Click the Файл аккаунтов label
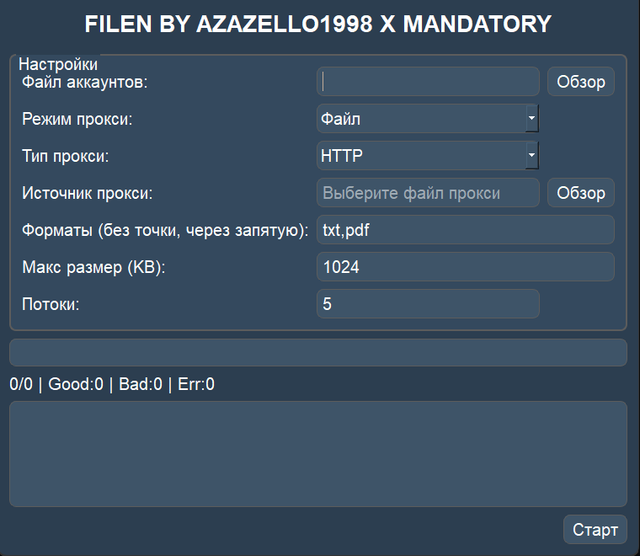Viewport: 640px width, 556px height. (x=84, y=82)
